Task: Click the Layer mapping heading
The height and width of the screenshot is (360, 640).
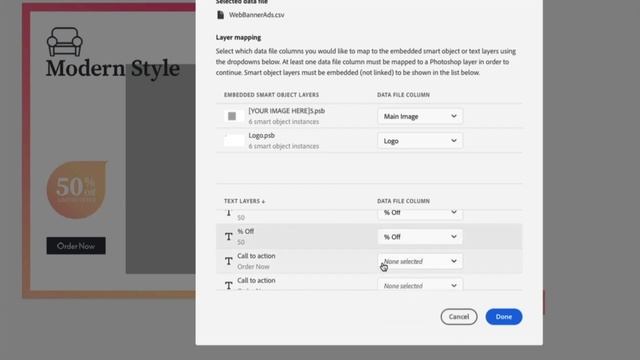Action: [x=238, y=38]
